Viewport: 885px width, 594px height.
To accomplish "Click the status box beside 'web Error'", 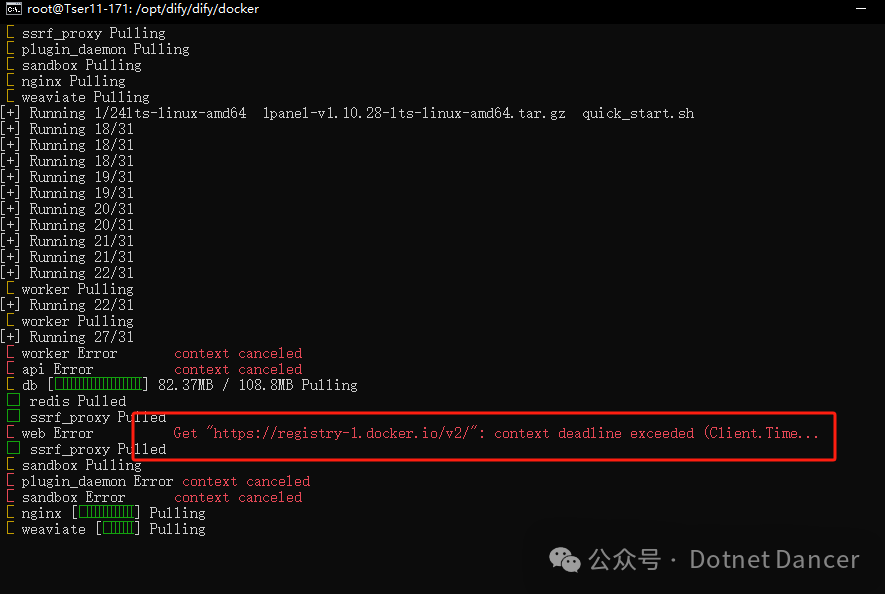I will point(10,433).
